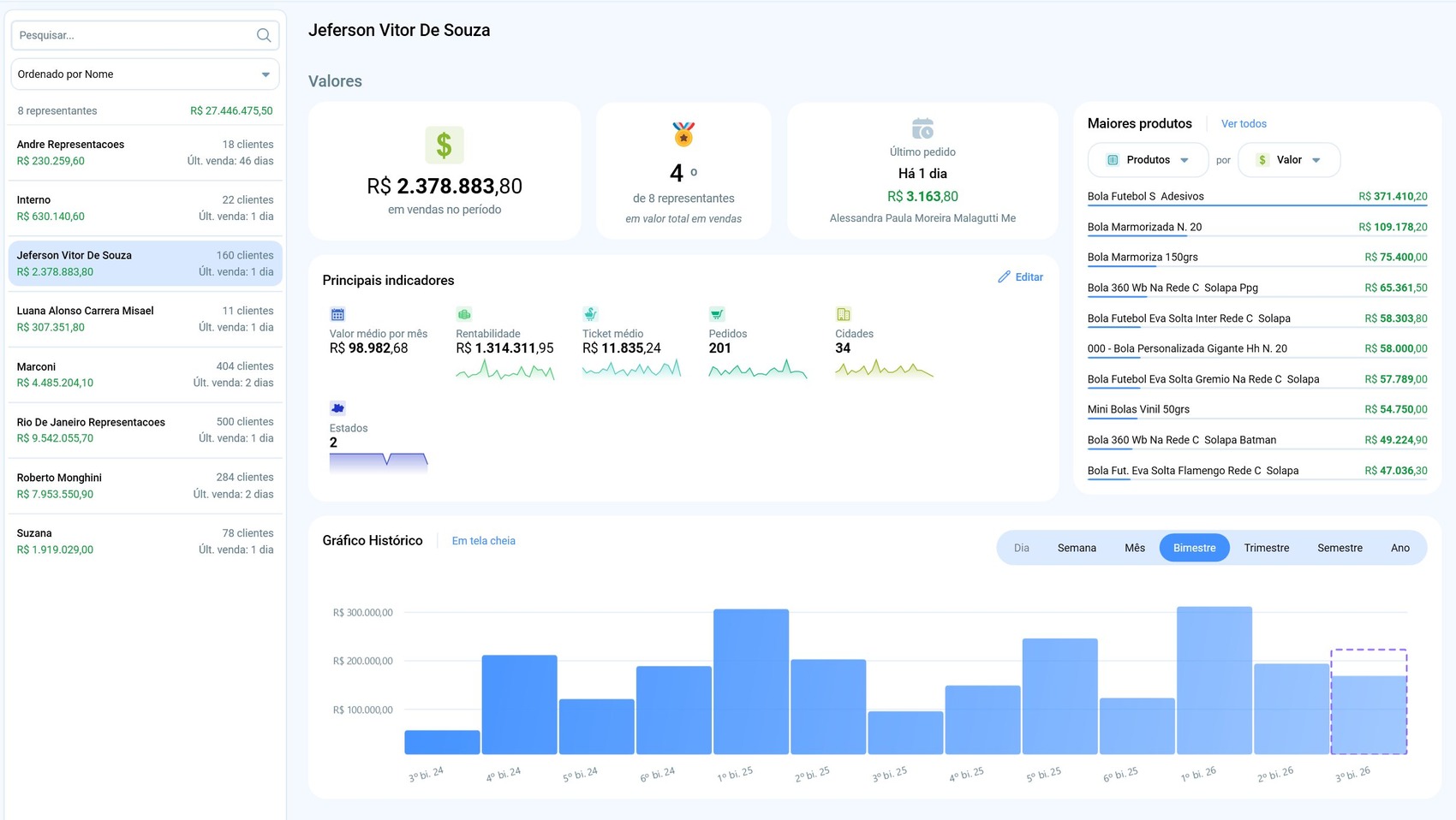Expand the Produtos dropdown arrow

tap(1184, 160)
